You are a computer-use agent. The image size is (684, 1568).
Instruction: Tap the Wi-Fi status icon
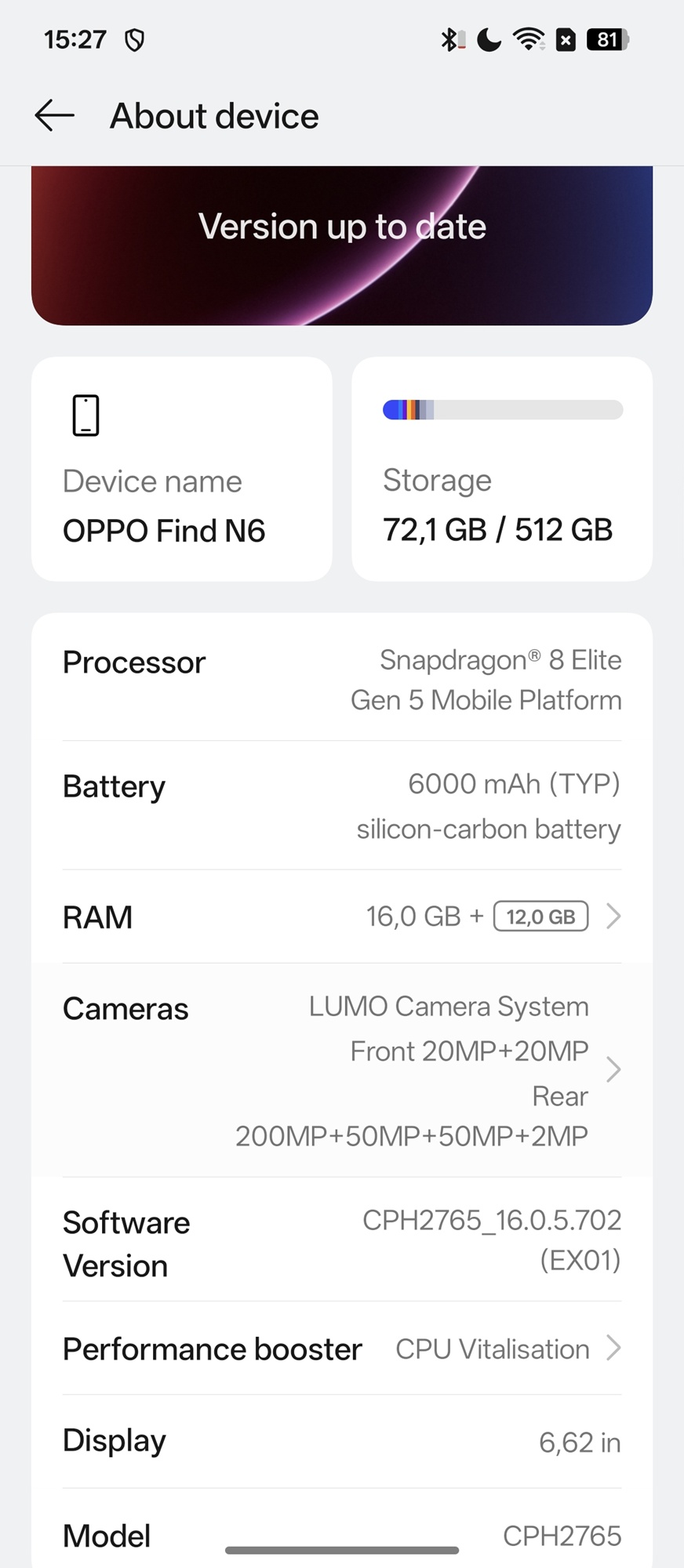(x=529, y=39)
